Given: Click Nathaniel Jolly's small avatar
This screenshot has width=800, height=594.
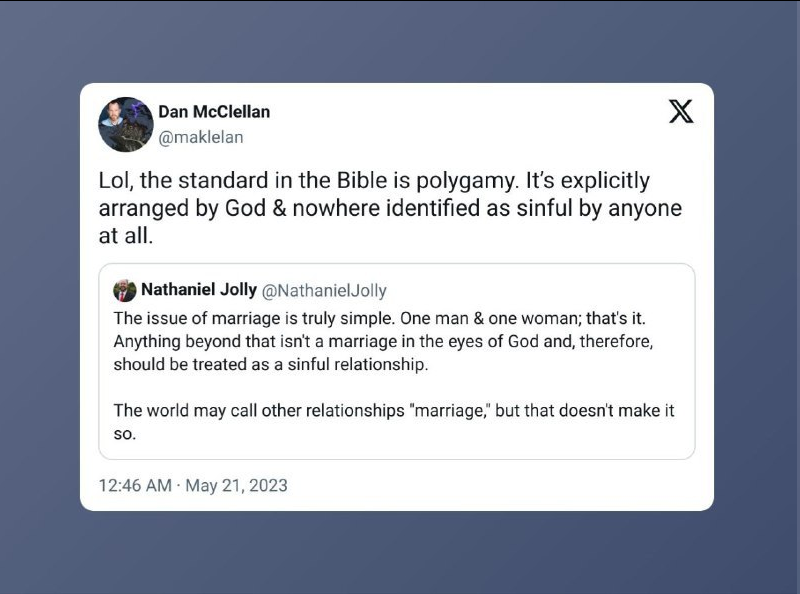Looking at the screenshot, I should pos(124,290).
